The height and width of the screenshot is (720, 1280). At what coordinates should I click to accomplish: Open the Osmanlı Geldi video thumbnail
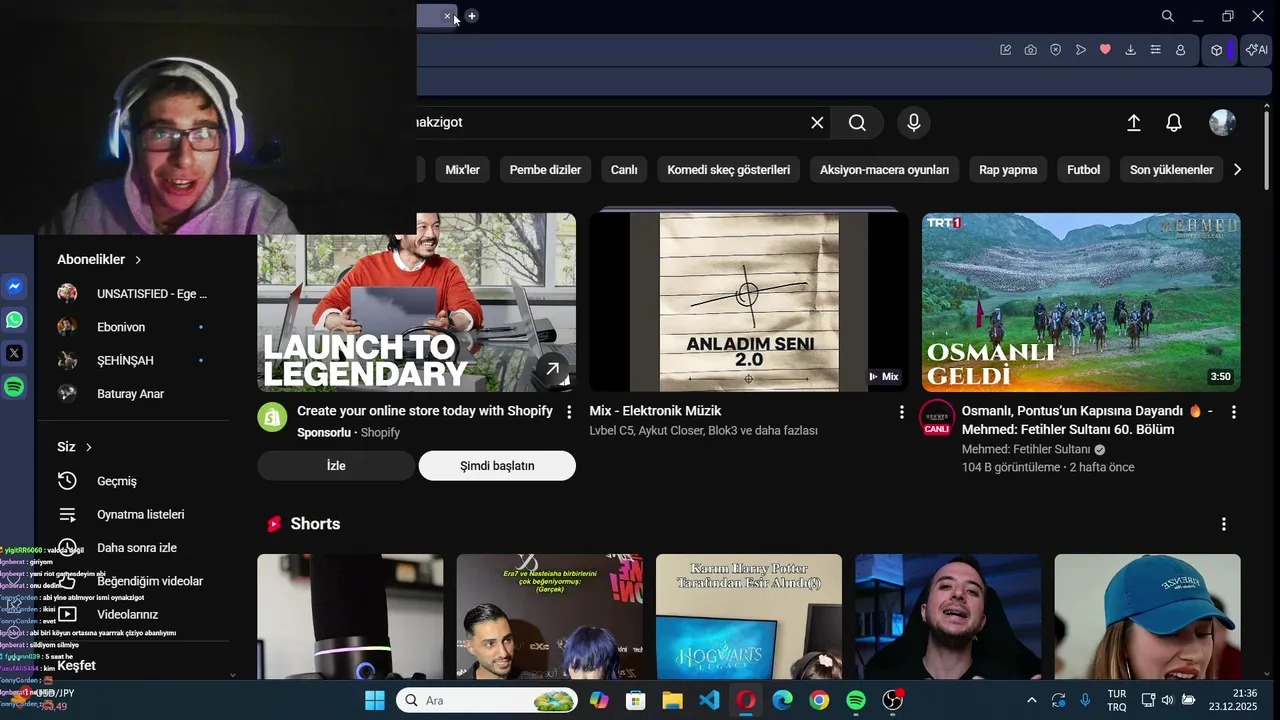coord(1081,302)
